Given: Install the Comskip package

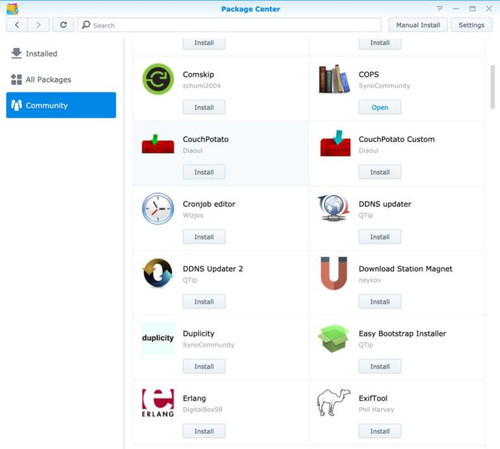Looking at the screenshot, I should (204, 107).
